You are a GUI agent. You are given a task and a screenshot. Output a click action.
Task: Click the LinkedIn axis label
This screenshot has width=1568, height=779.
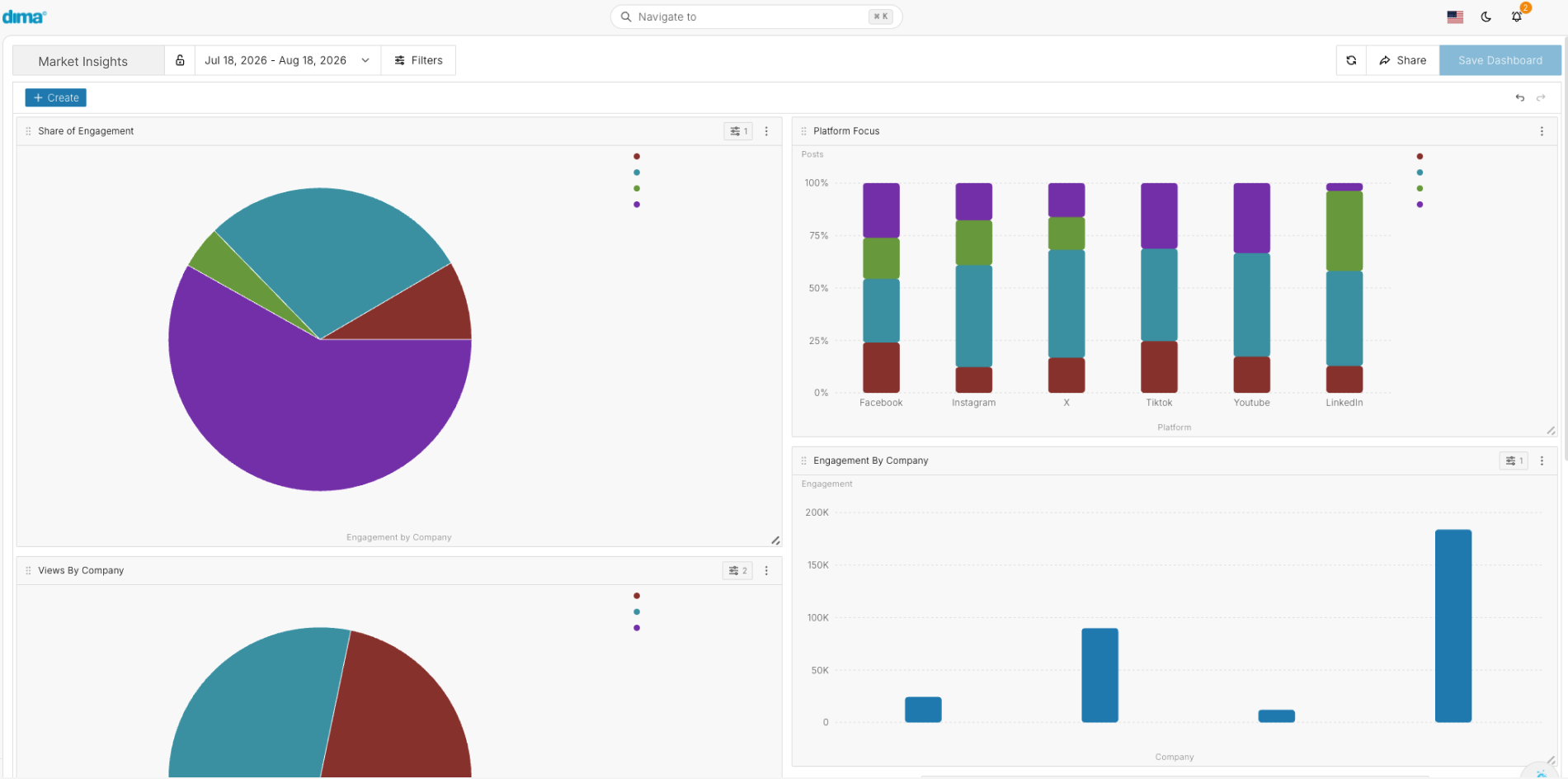pos(1344,403)
